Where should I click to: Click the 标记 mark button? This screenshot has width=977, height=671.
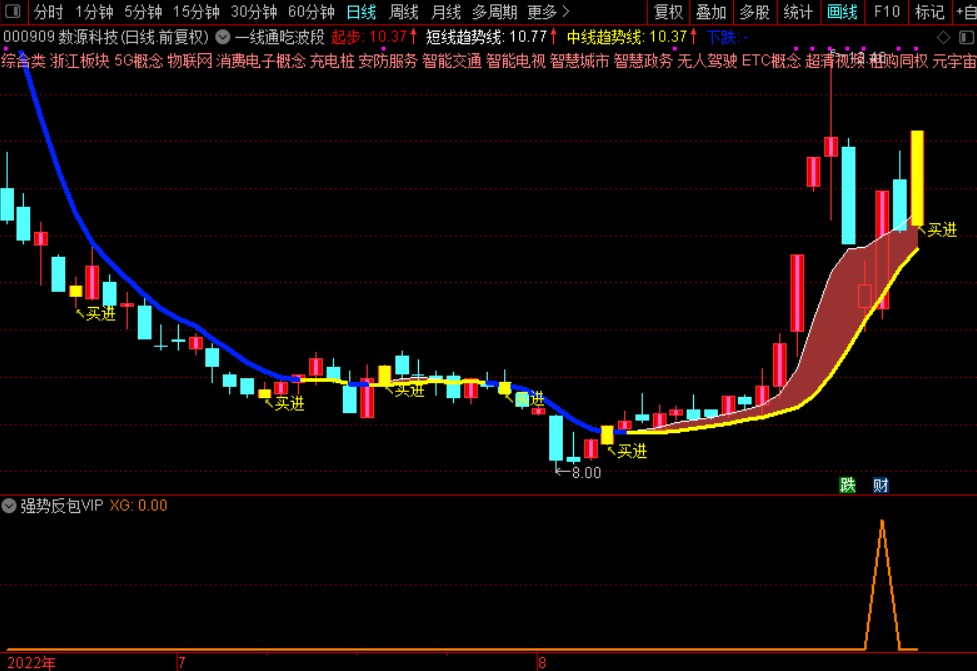click(x=930, y=12)
